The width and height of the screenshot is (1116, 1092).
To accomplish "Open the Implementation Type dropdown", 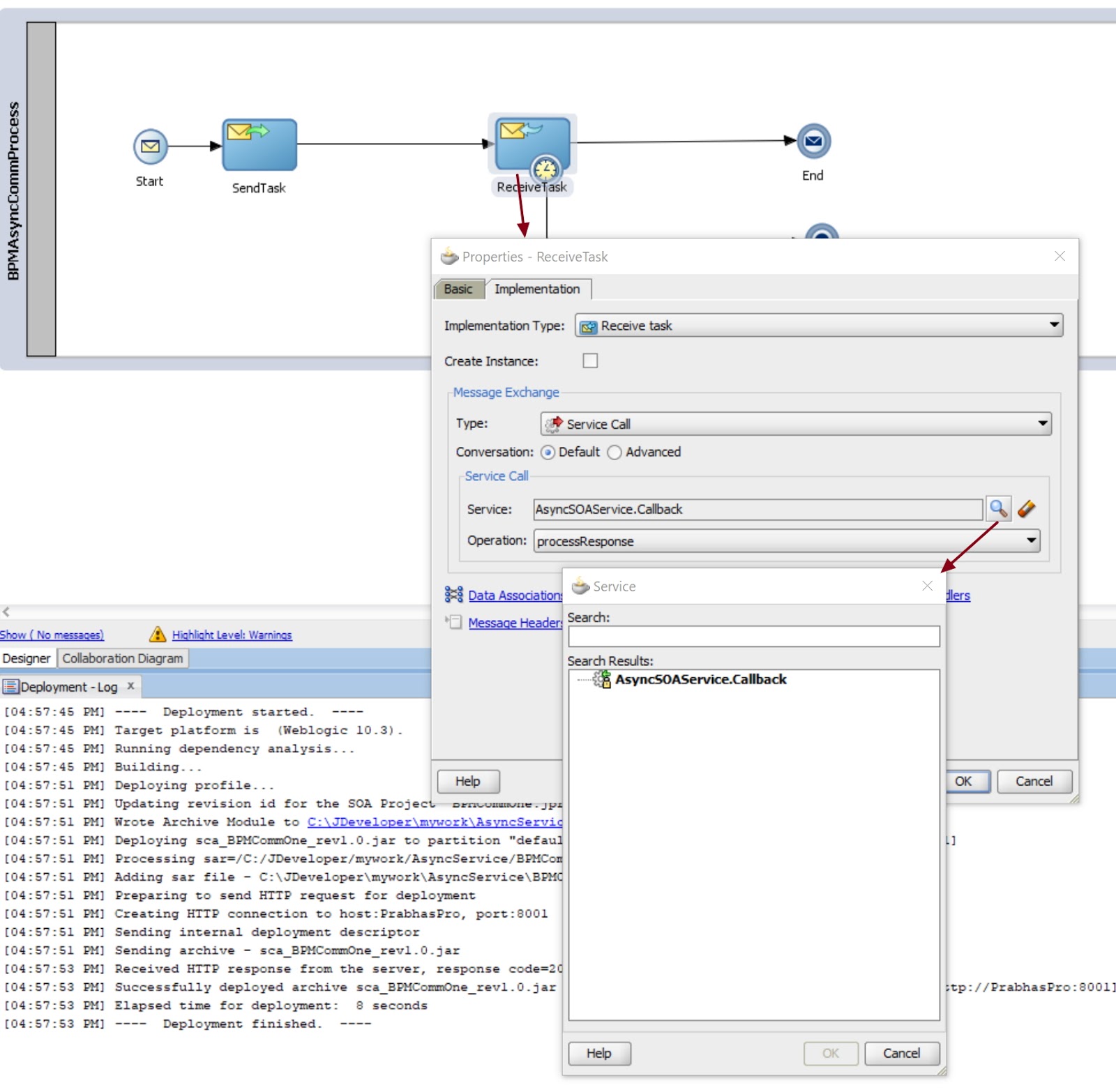I will click(x=819, y=325).
